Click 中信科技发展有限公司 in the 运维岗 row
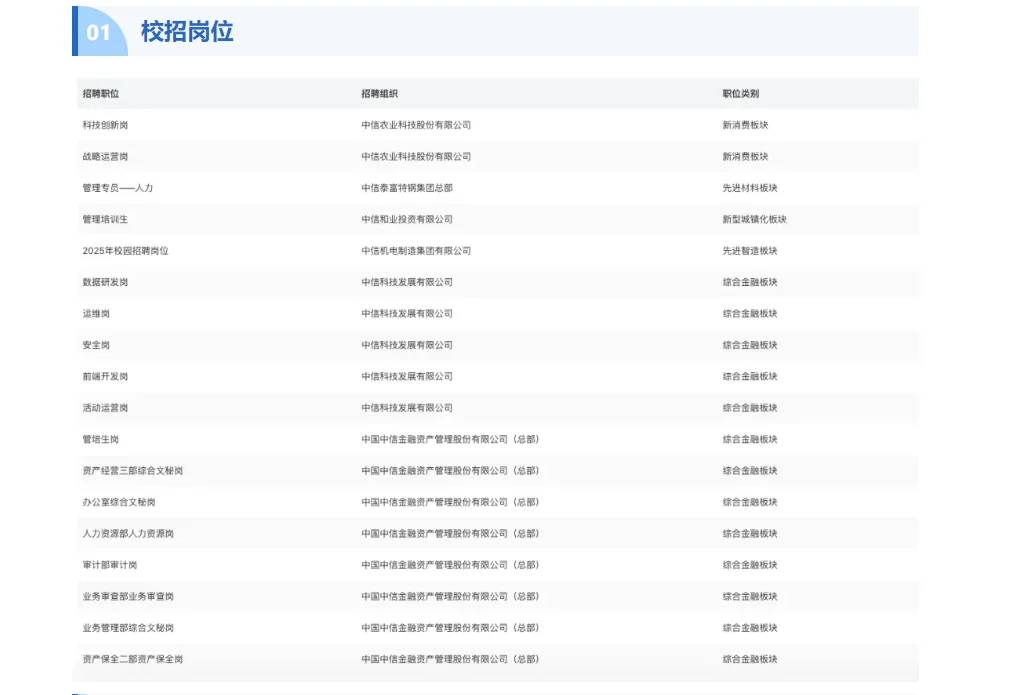The image size is (1011, 695). (x=407, y=313)
